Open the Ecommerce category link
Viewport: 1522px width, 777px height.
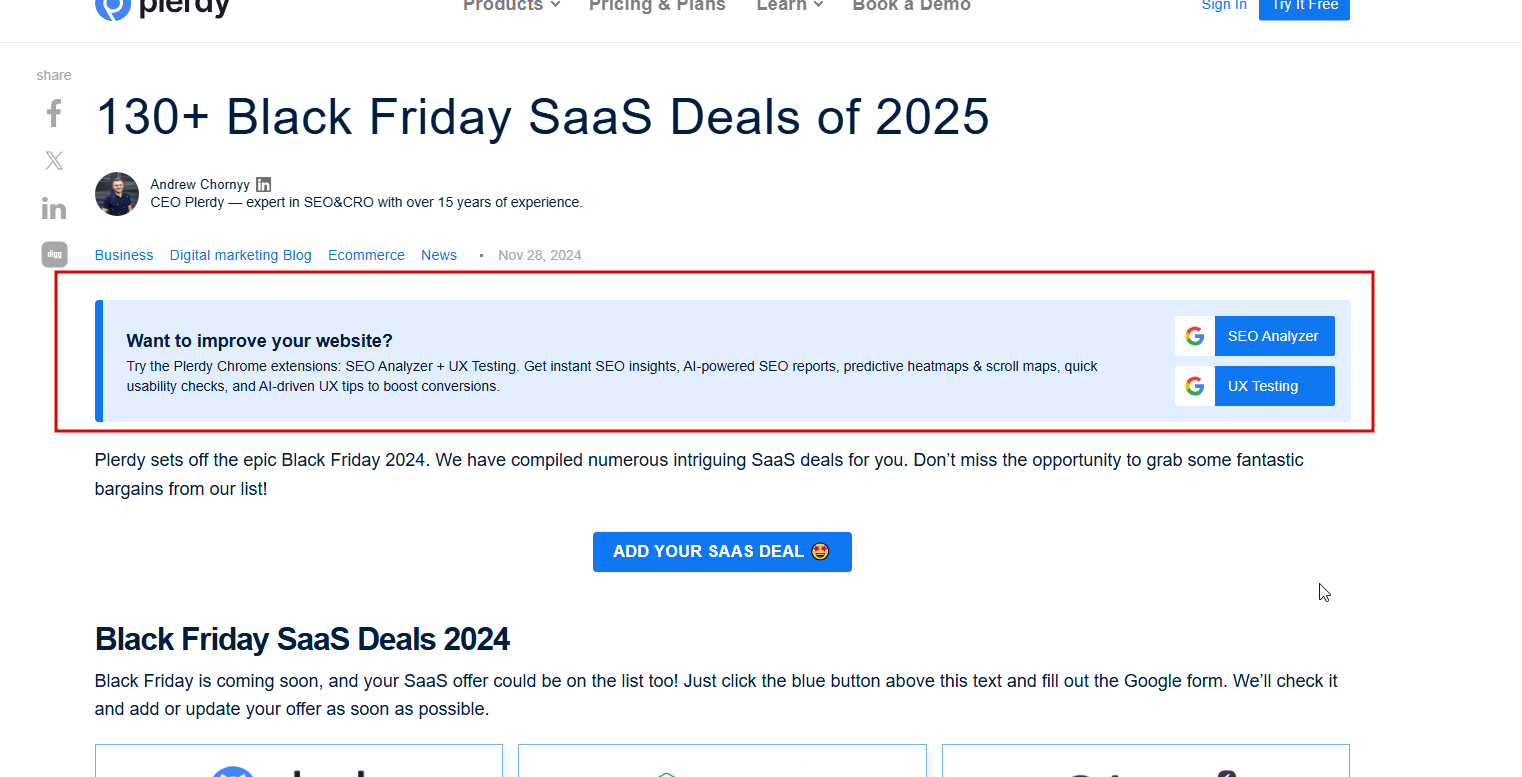[366, 255]
